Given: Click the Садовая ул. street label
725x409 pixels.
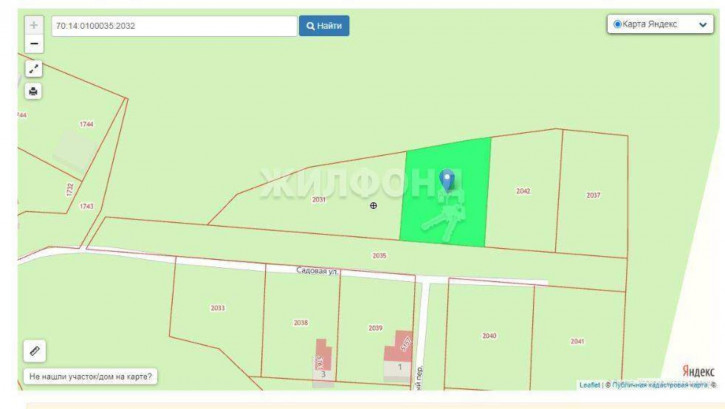Looking at the screenshot, I should click(x=317, y=271).
